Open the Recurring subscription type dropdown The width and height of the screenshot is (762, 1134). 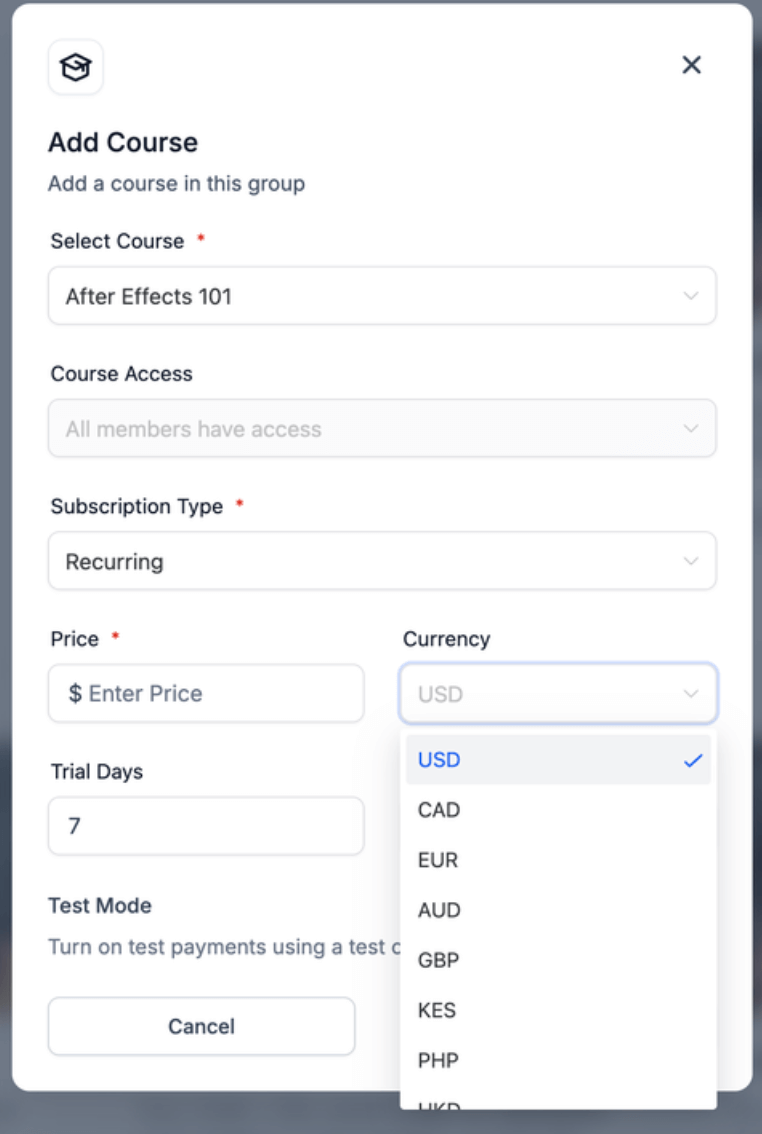point(382,561)
